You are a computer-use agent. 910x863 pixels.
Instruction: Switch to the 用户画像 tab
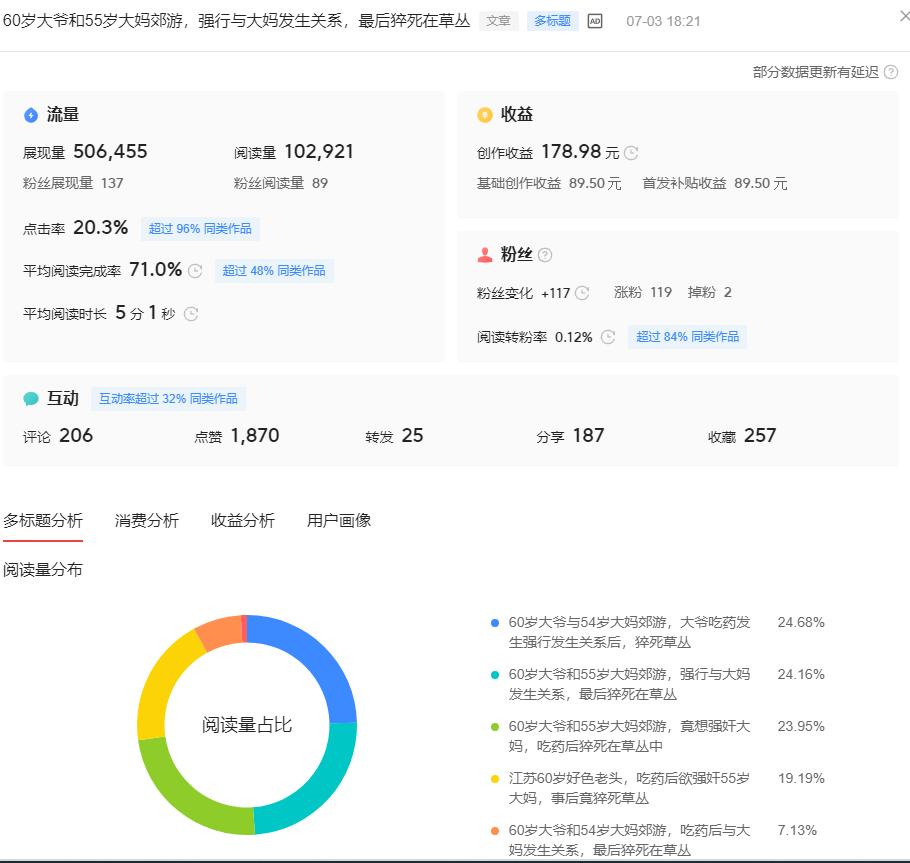click(x=337, y=520)
